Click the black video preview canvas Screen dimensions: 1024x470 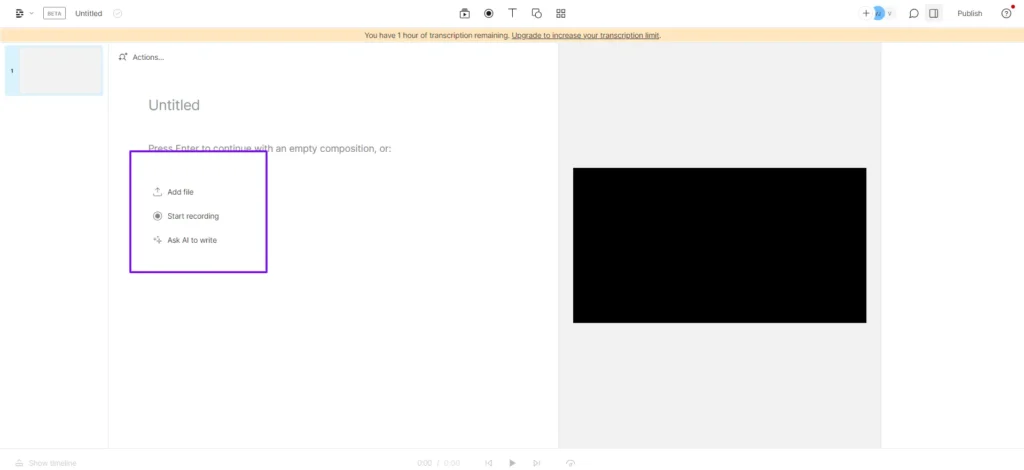(720, 245)
